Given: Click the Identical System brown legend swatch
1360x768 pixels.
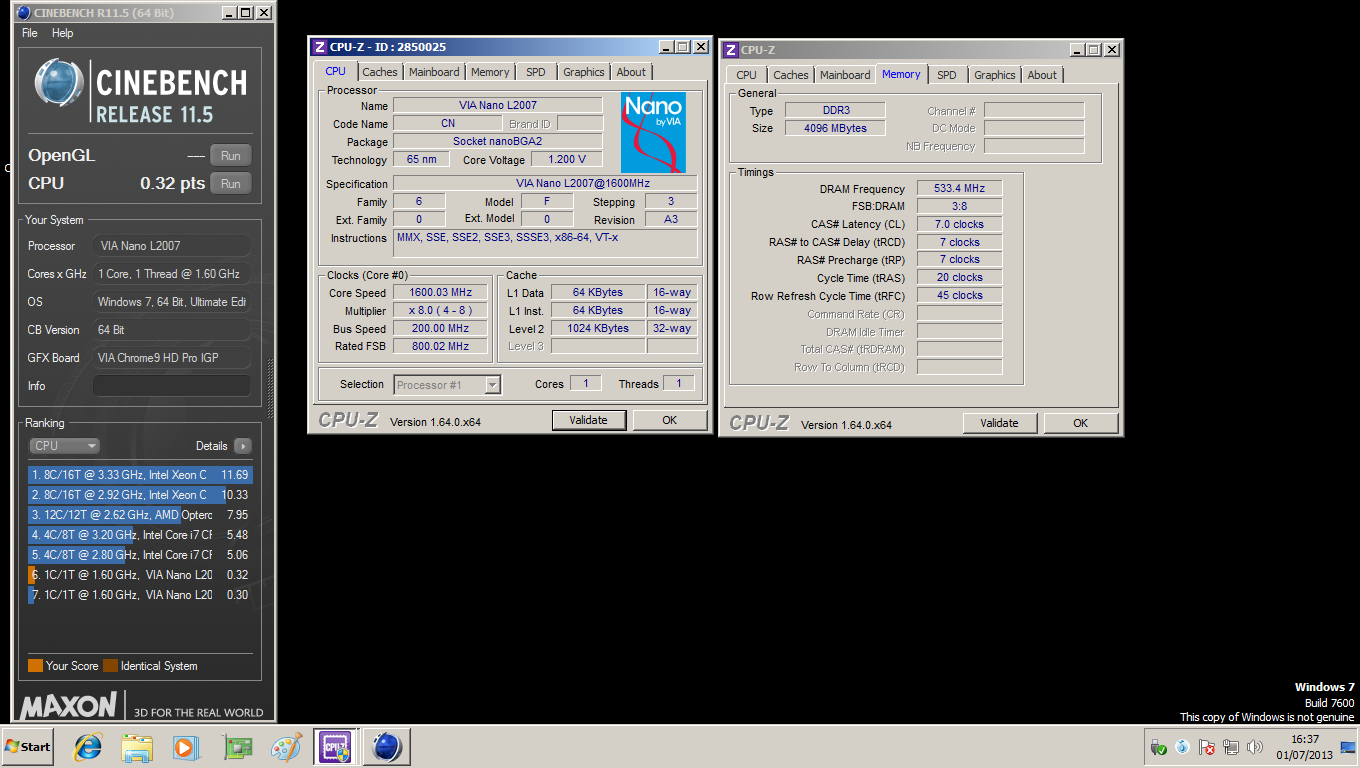Looking at the screenshot, I should pos(110,666).
